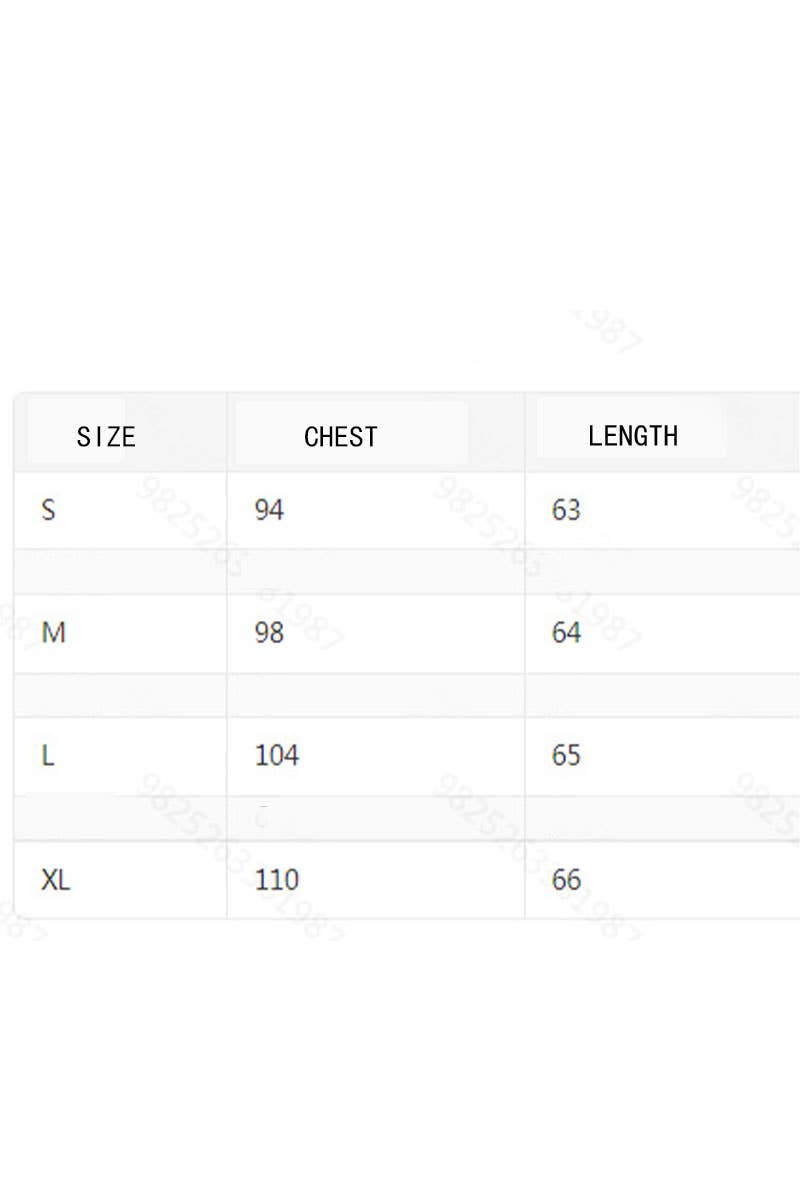Click length value 63
Screen dimensions: 800x1200
[x=566, y=510]
